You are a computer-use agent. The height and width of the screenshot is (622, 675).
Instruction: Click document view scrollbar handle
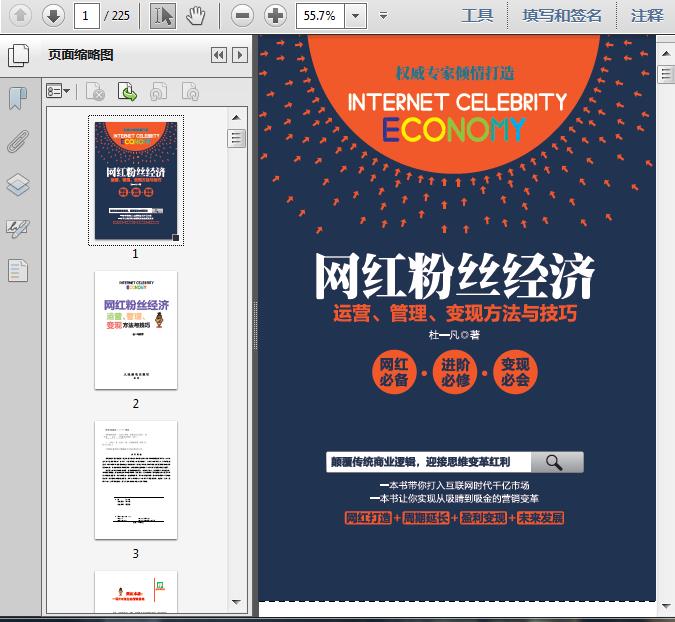(666, 74)
